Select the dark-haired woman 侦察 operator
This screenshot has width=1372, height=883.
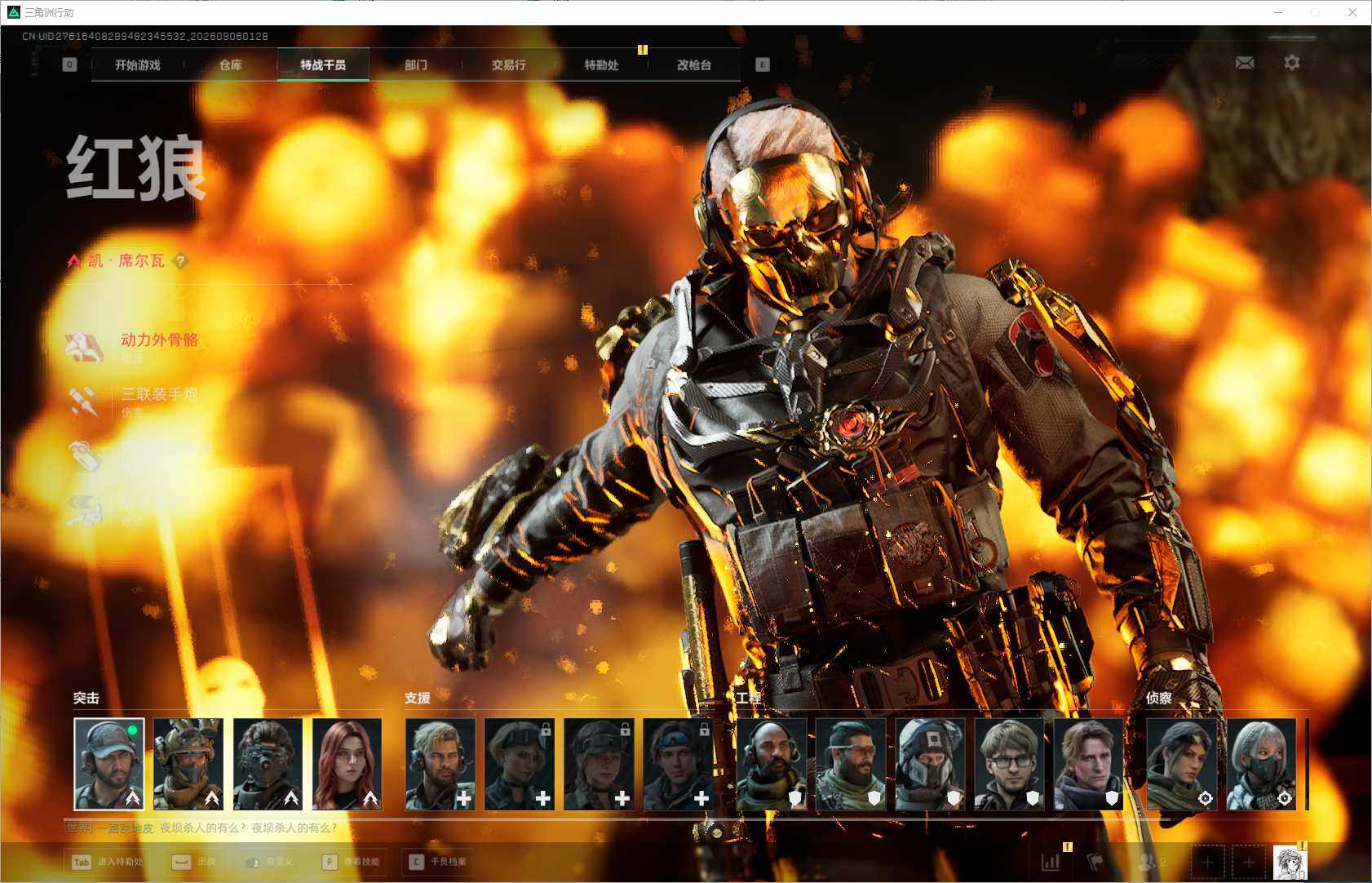[x=1182, y=764]
